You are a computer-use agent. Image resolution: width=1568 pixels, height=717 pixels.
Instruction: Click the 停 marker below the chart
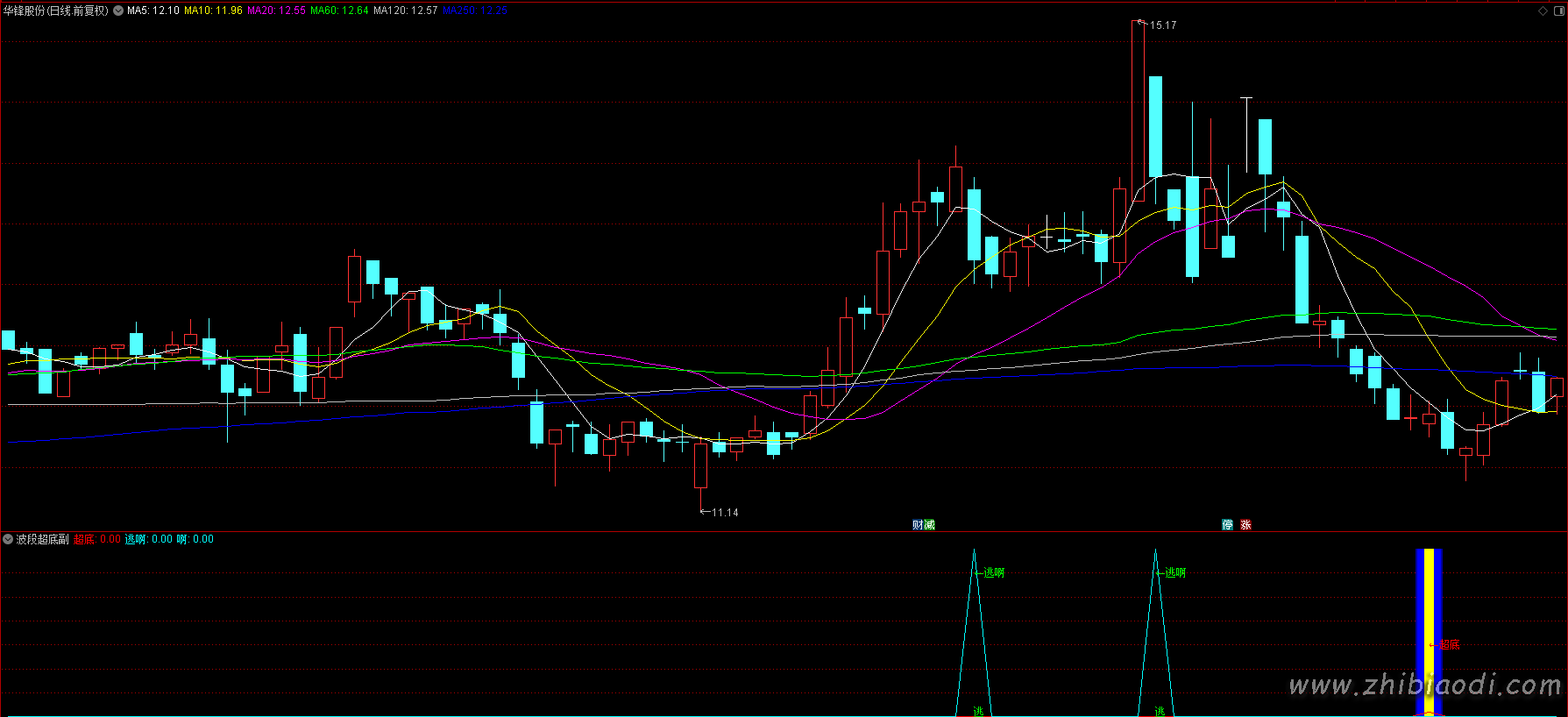point(1227,525)
